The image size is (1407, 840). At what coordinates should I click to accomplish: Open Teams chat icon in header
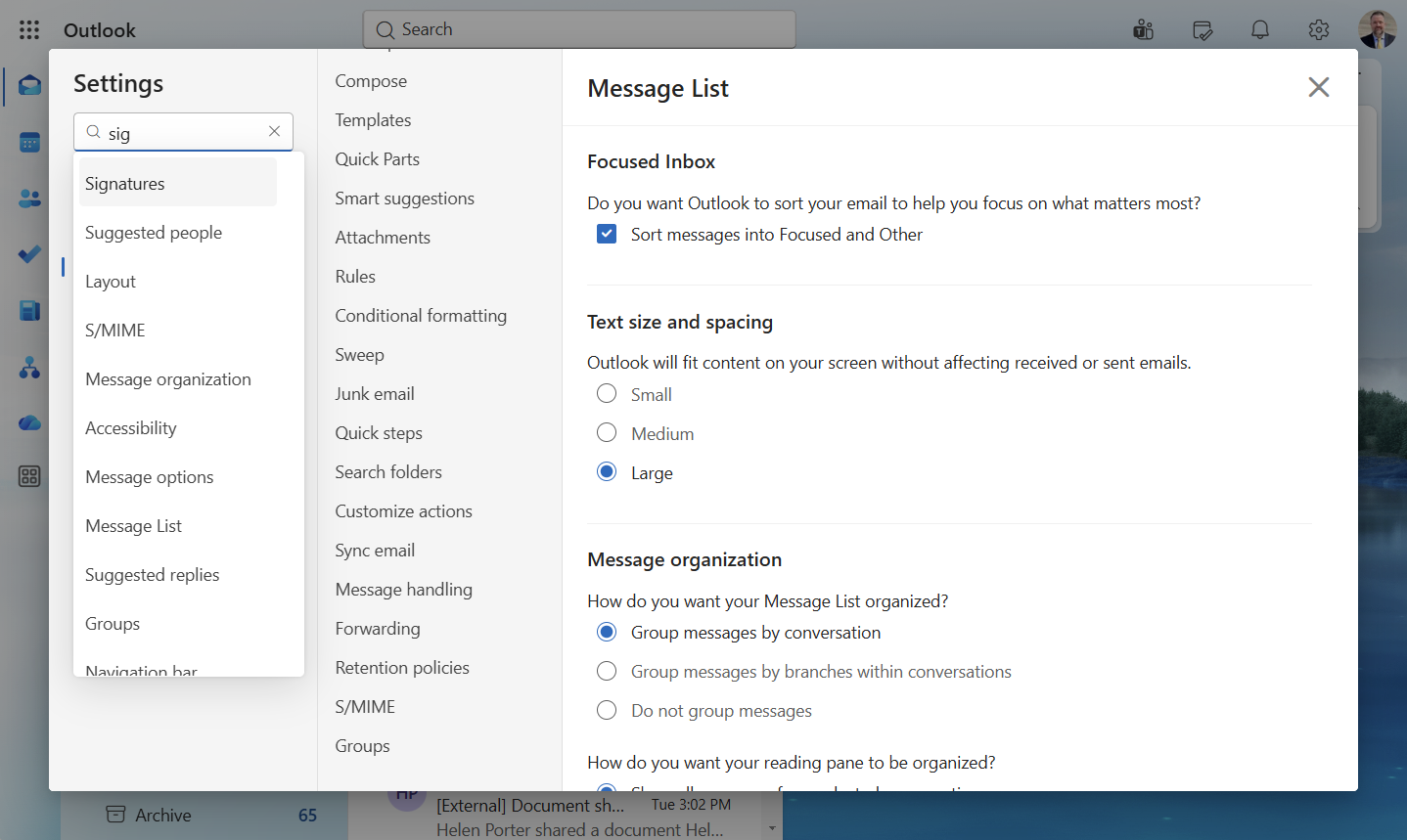click(x=1143, y=30)
